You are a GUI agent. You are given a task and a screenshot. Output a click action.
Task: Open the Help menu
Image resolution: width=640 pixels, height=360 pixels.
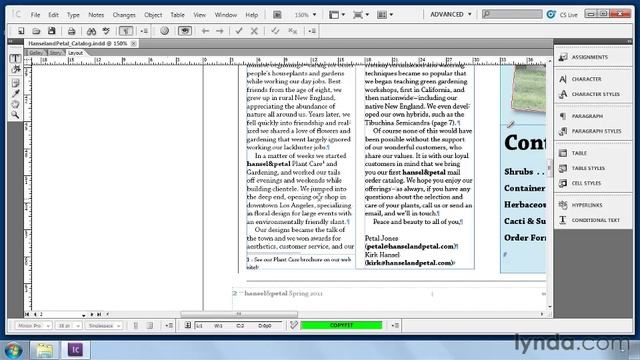coord(252,15)
